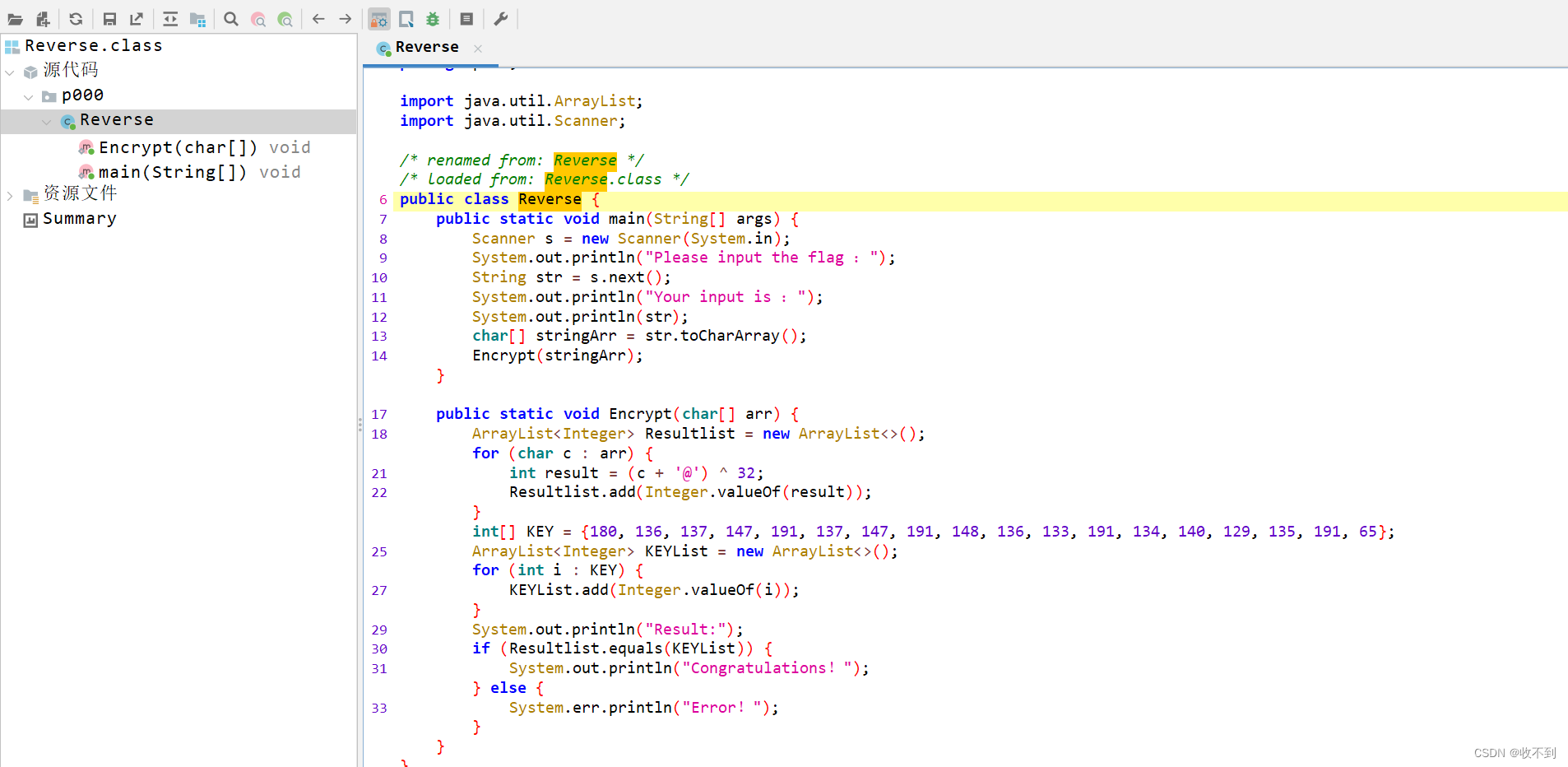Click highlighted 'Reverse' in class declaration

pyautogui.click(x=550, y=199)
